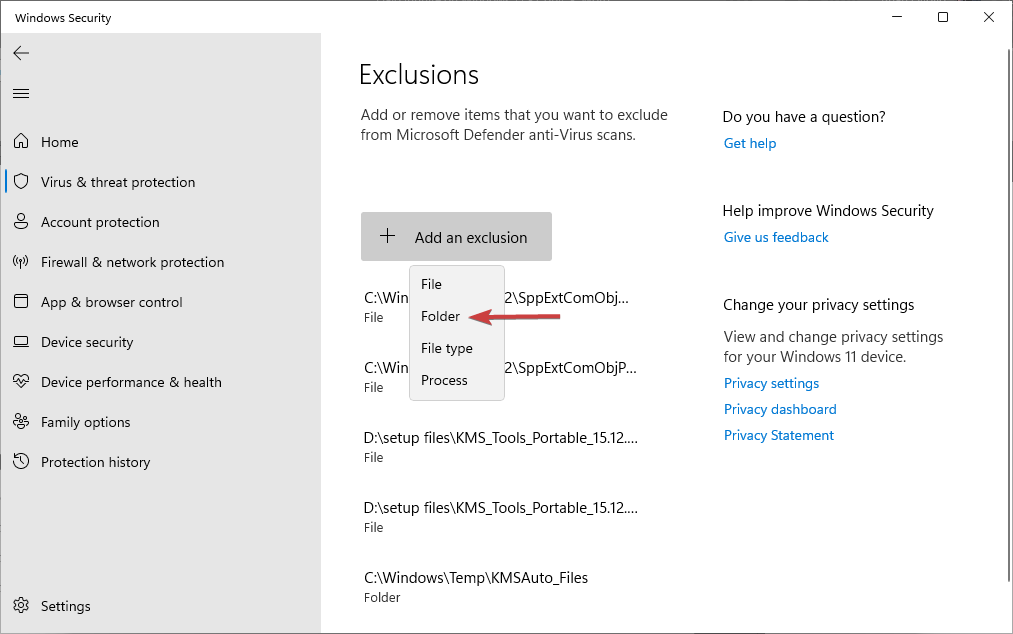Image resolution: width=1013 pixels, height=634 pixels.
Task: Click the Add an exclusion button
Action: click(456, 237)
